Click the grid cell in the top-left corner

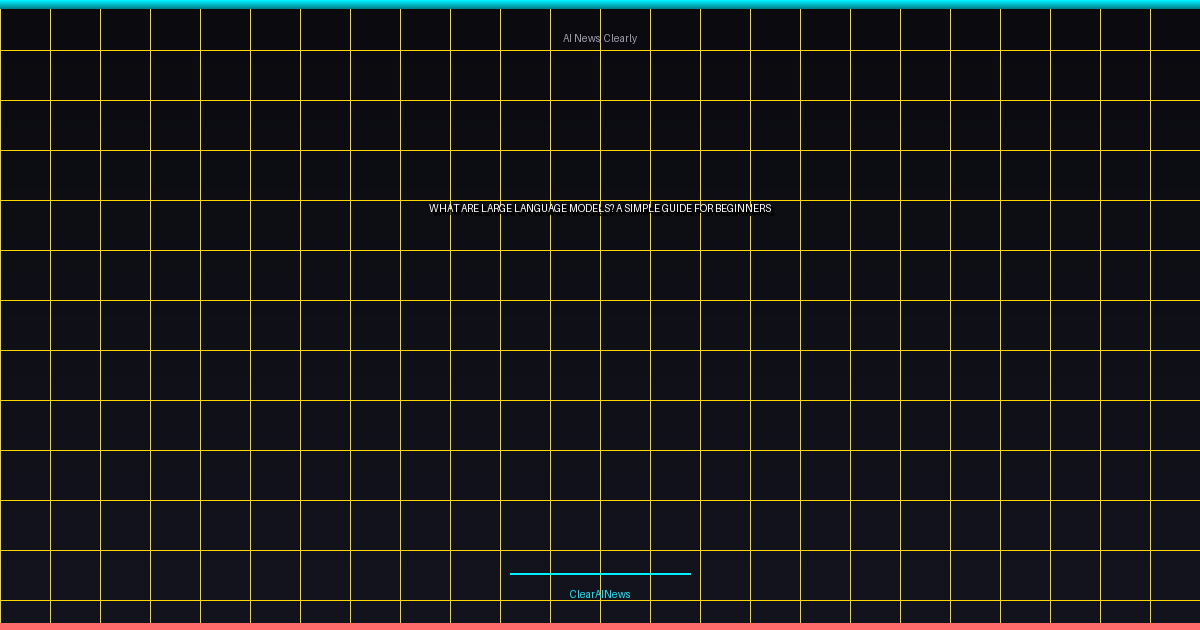[25, 30]
